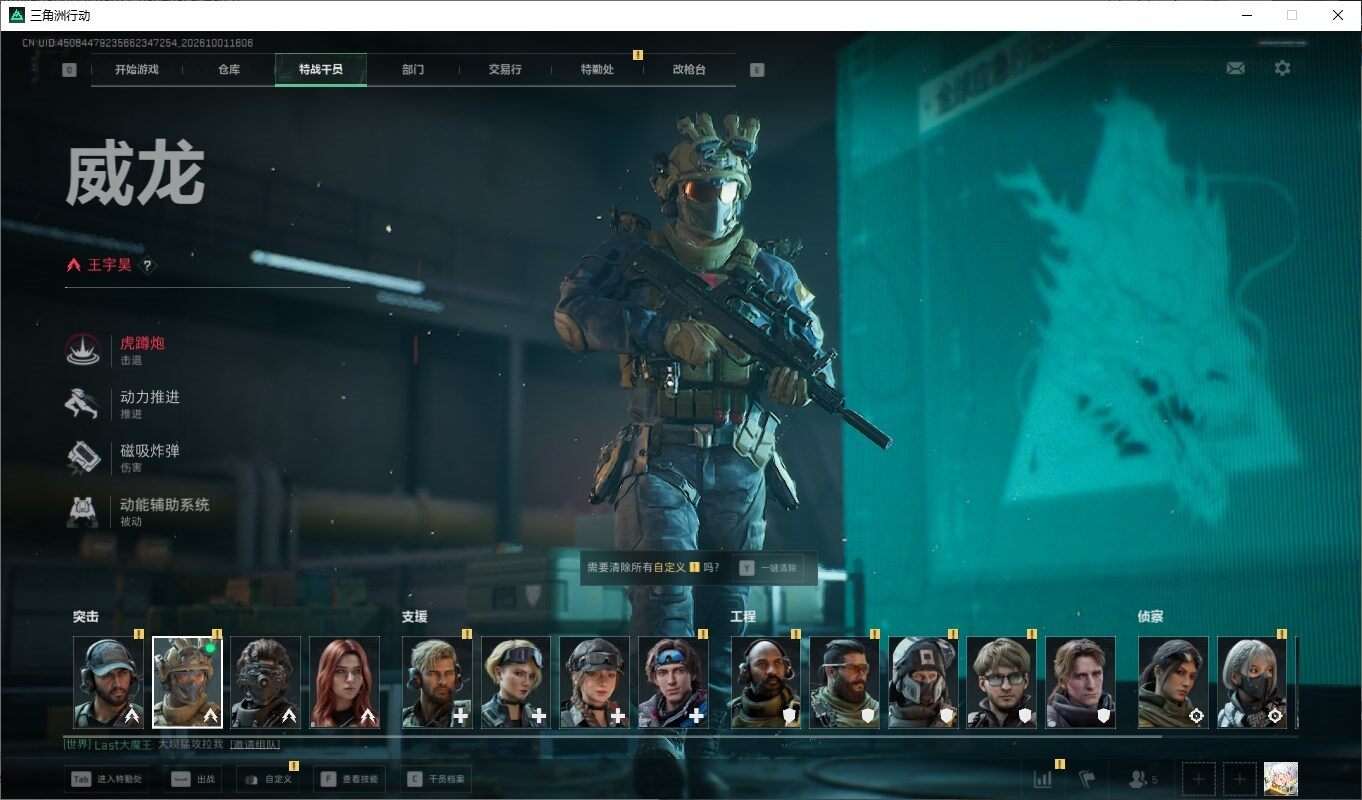Click the second empty squad plus slot

click(x=1240, y=779)
